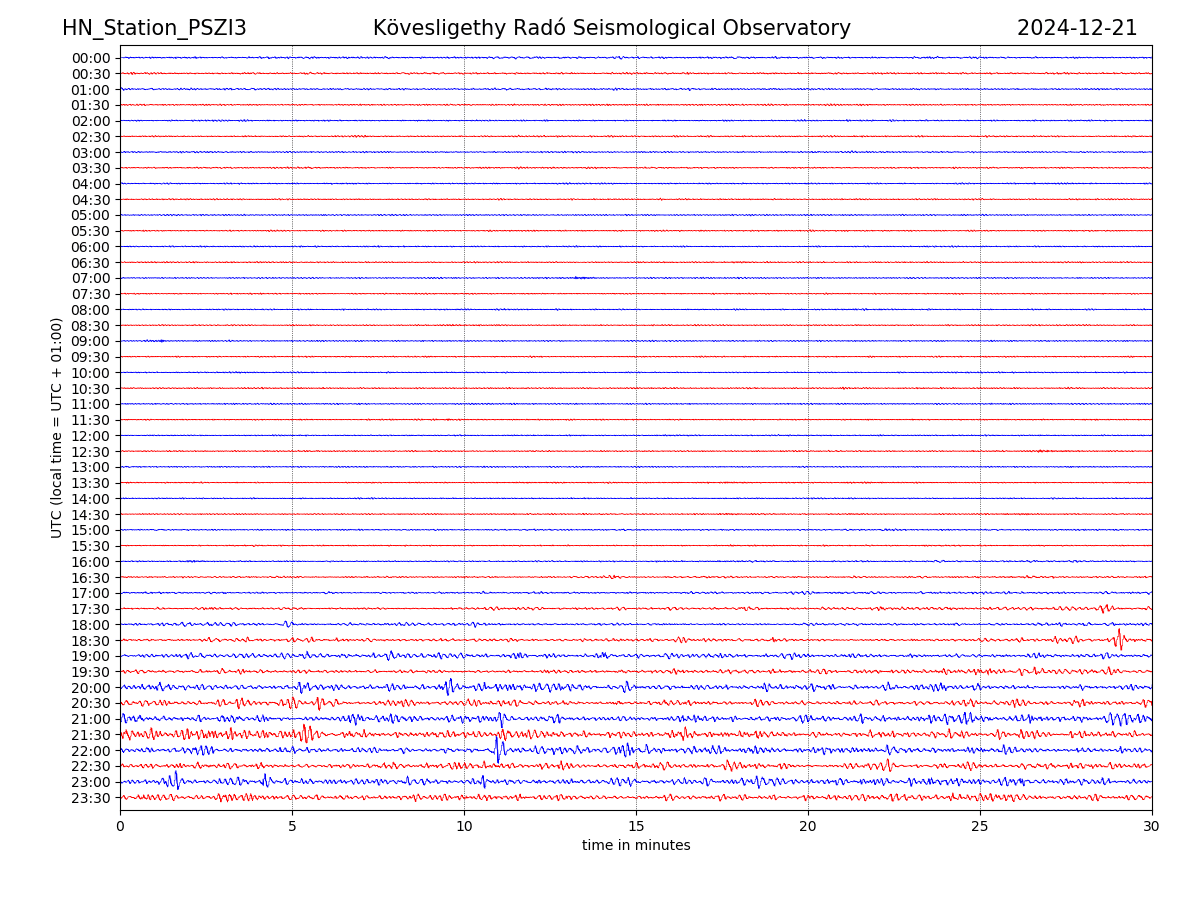Image resolution: width=1200 pixels, height=900 pixels.
Task: Select the 06:30 row time label
Action: pos(90,263)
